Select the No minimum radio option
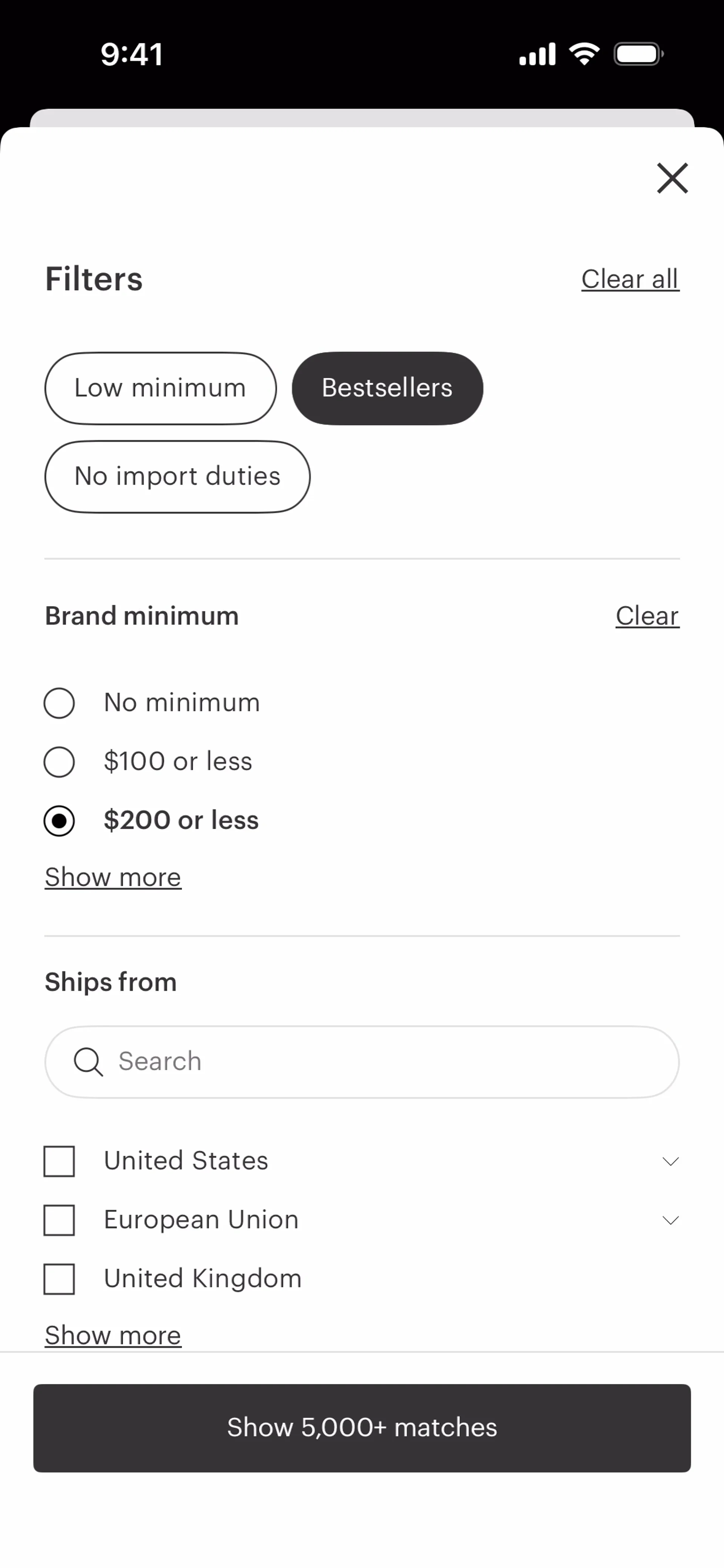The height and width of the screenshot is (1568, 724). pyautogui.click(x=59, y=703)
